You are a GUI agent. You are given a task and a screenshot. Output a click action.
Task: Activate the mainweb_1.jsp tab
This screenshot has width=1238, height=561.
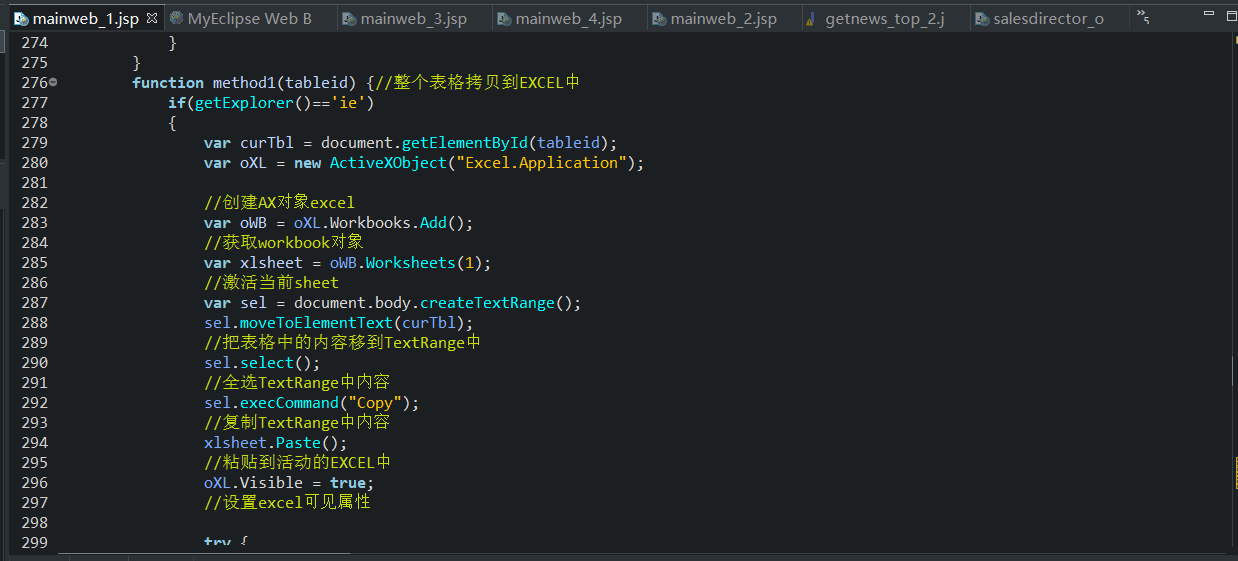click(x=85, y=19)
